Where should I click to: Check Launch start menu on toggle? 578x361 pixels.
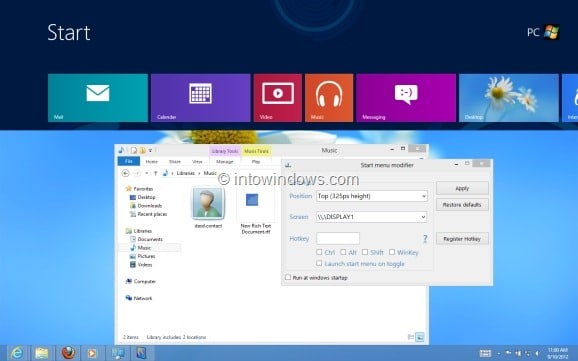(319, 264)
